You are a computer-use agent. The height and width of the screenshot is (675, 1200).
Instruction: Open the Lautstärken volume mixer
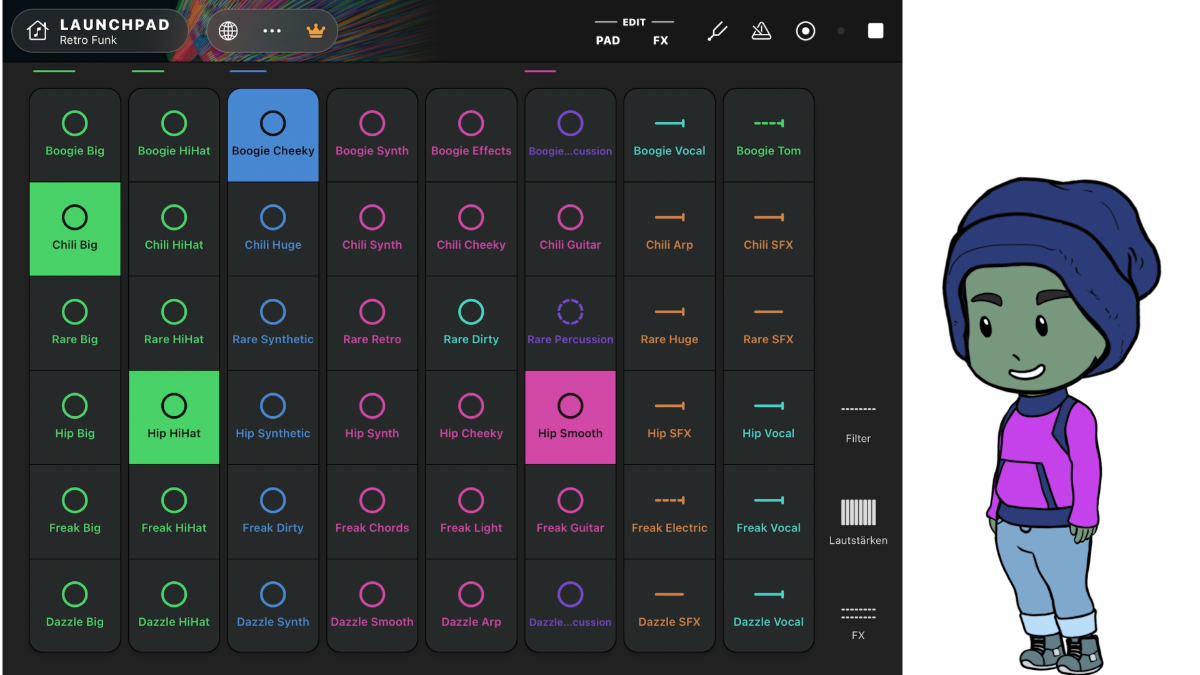click(858, 522)
